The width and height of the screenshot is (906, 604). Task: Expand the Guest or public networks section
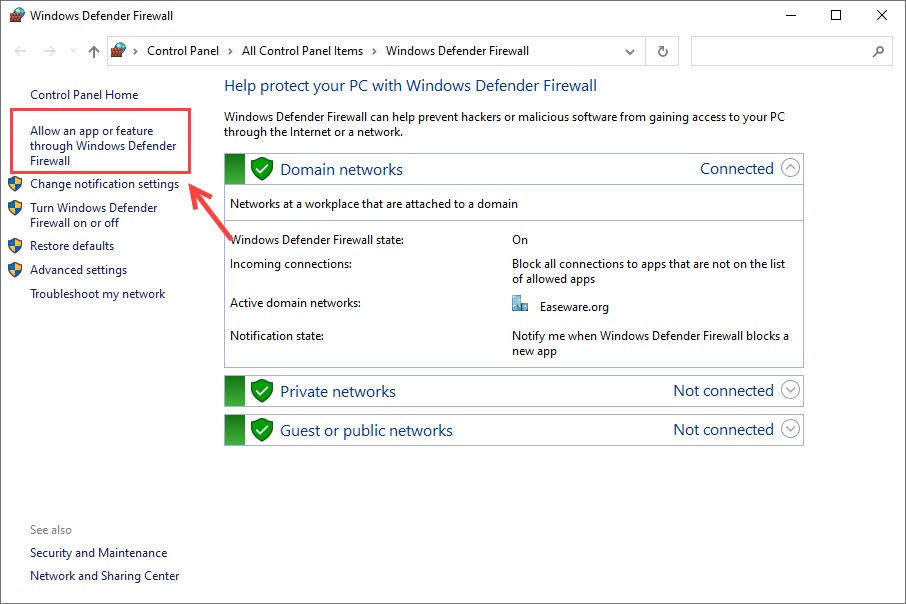pos(790,428)
